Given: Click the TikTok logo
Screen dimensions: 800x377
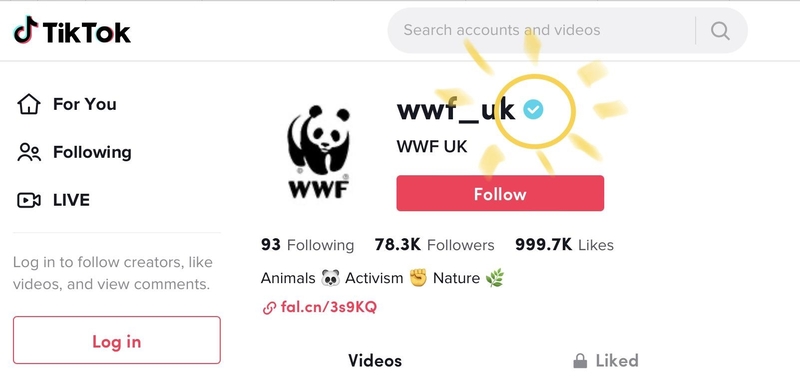Looking at the screenshot, I should [x=72, y=31].
